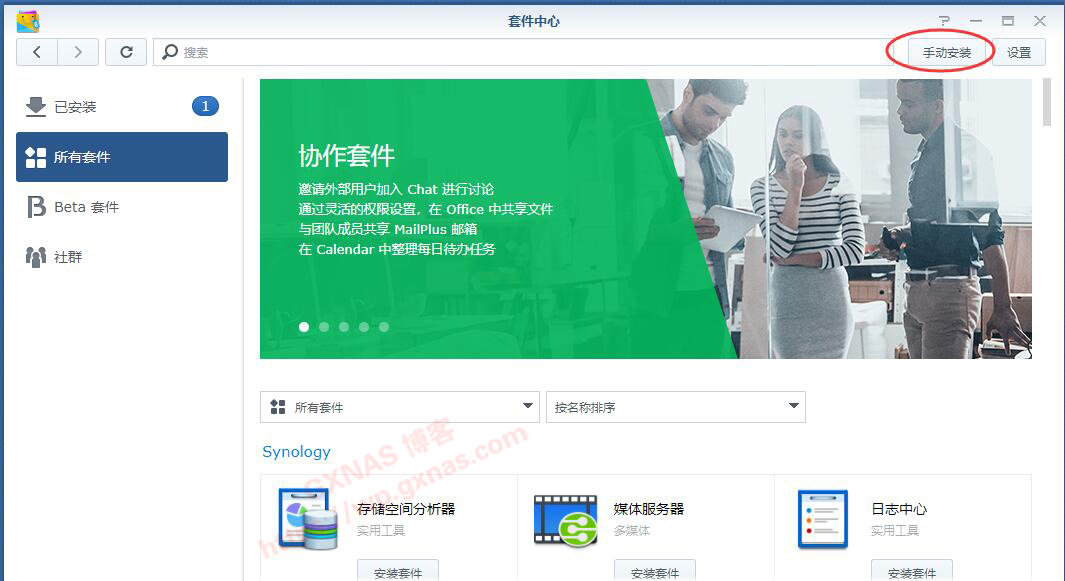Open the help question mark icon
The width and height of the screenshot is (1065, 581).
tap(944, 21)
